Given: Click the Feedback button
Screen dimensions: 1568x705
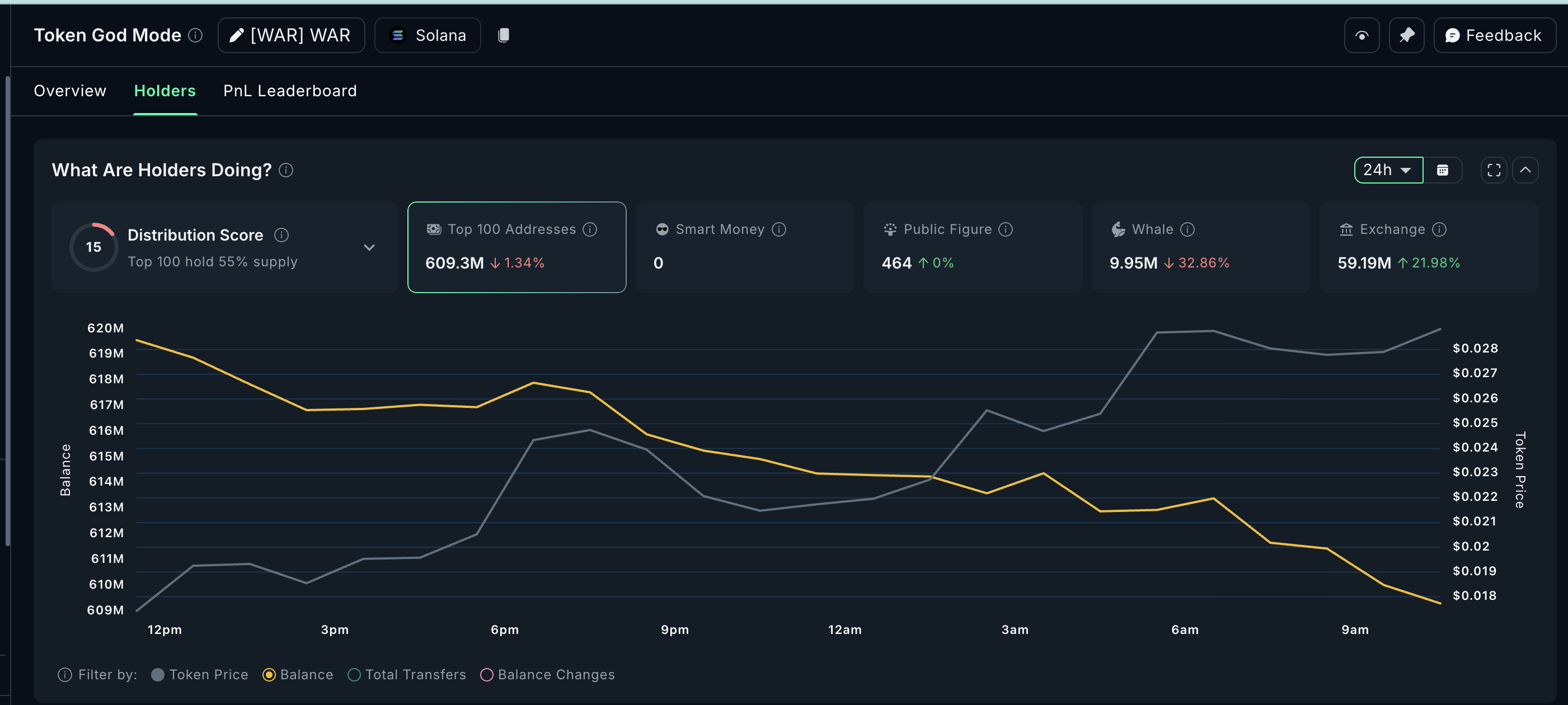Looking at the screenshot, I should [1494, 35].
